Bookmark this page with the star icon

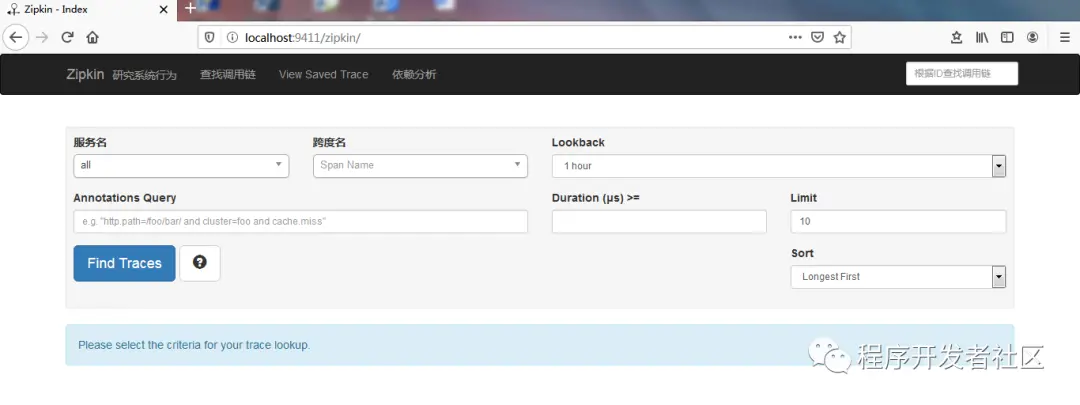(839, 37)
